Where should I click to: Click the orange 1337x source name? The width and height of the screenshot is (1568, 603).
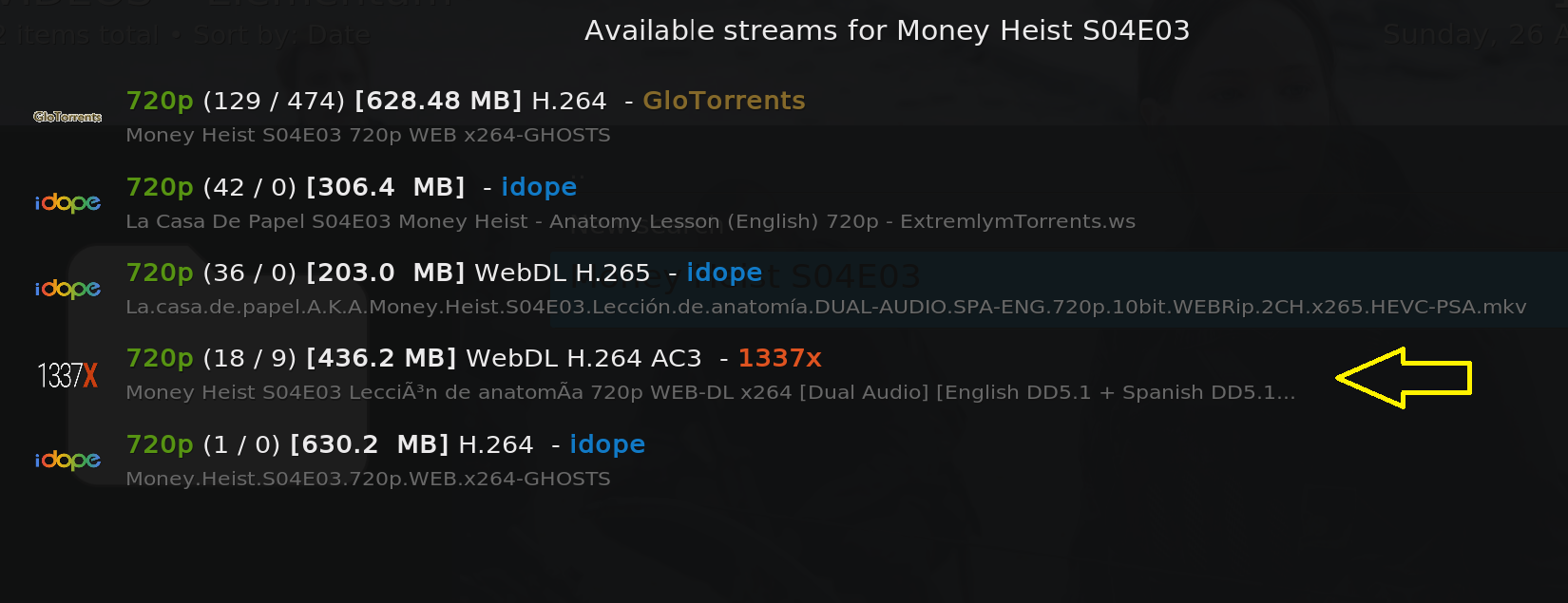[x=779, y=358]
